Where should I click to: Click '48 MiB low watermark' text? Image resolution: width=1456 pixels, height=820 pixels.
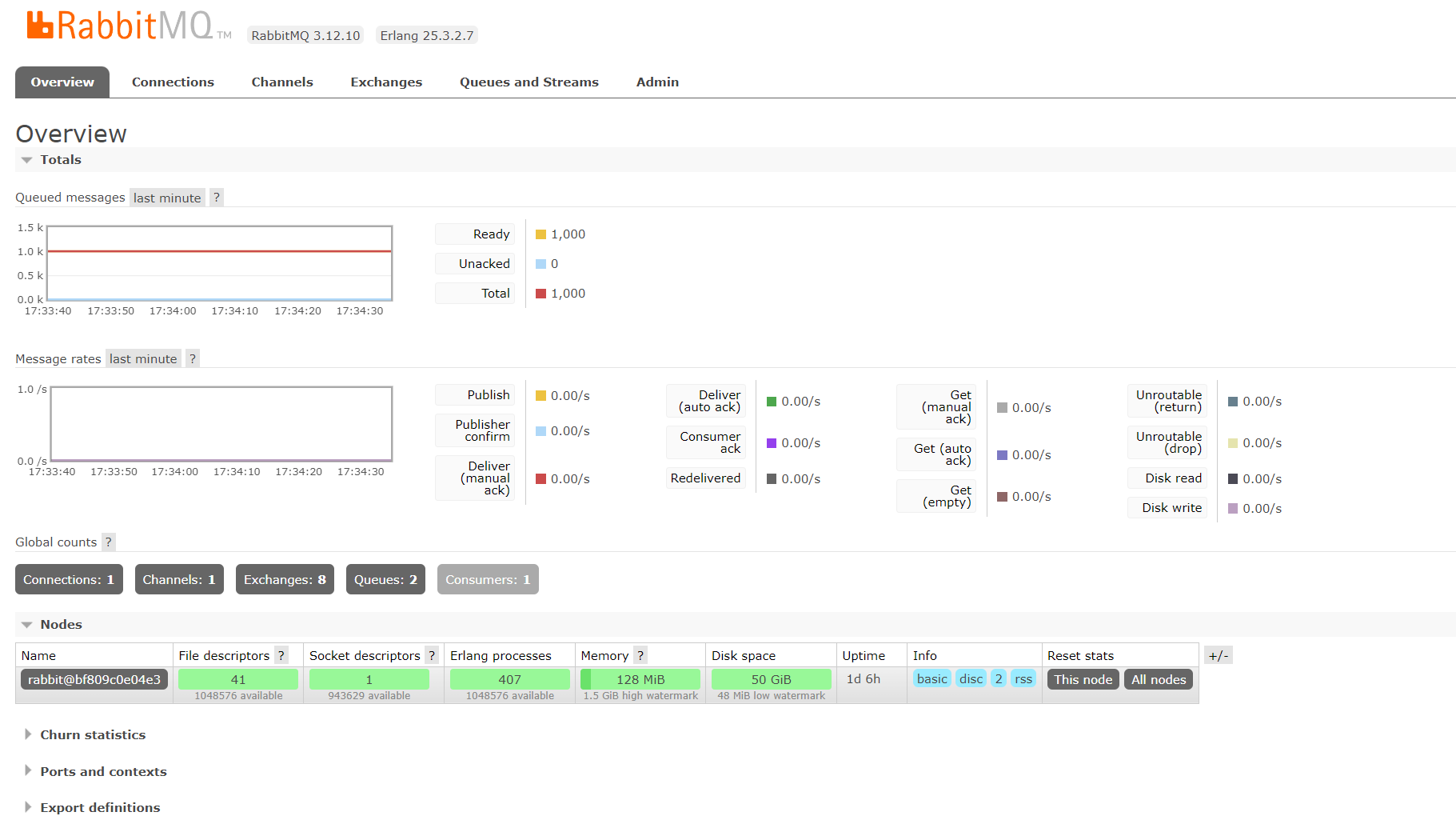pos(771,696)
